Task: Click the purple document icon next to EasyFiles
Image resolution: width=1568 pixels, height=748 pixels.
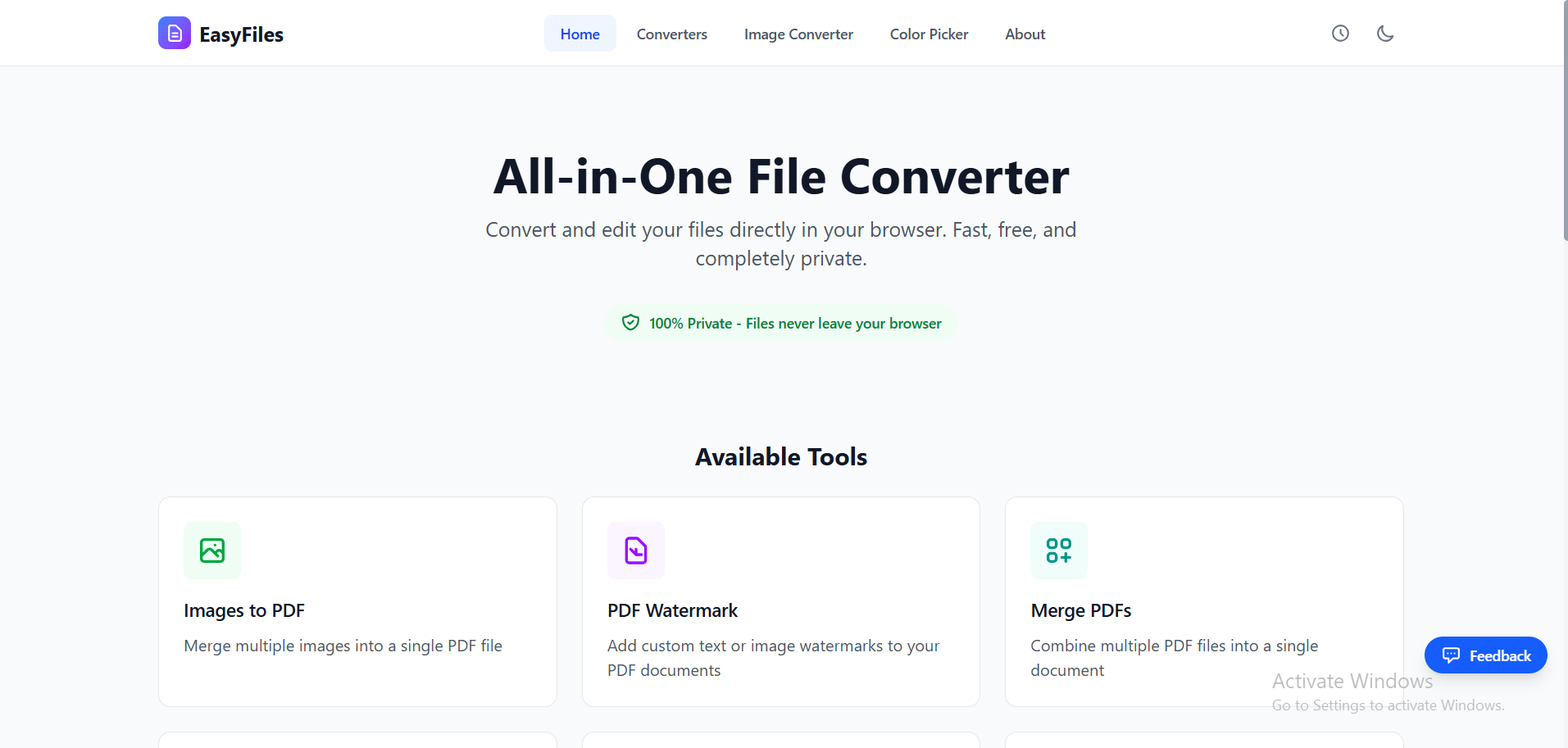Action: coord(174,33)
